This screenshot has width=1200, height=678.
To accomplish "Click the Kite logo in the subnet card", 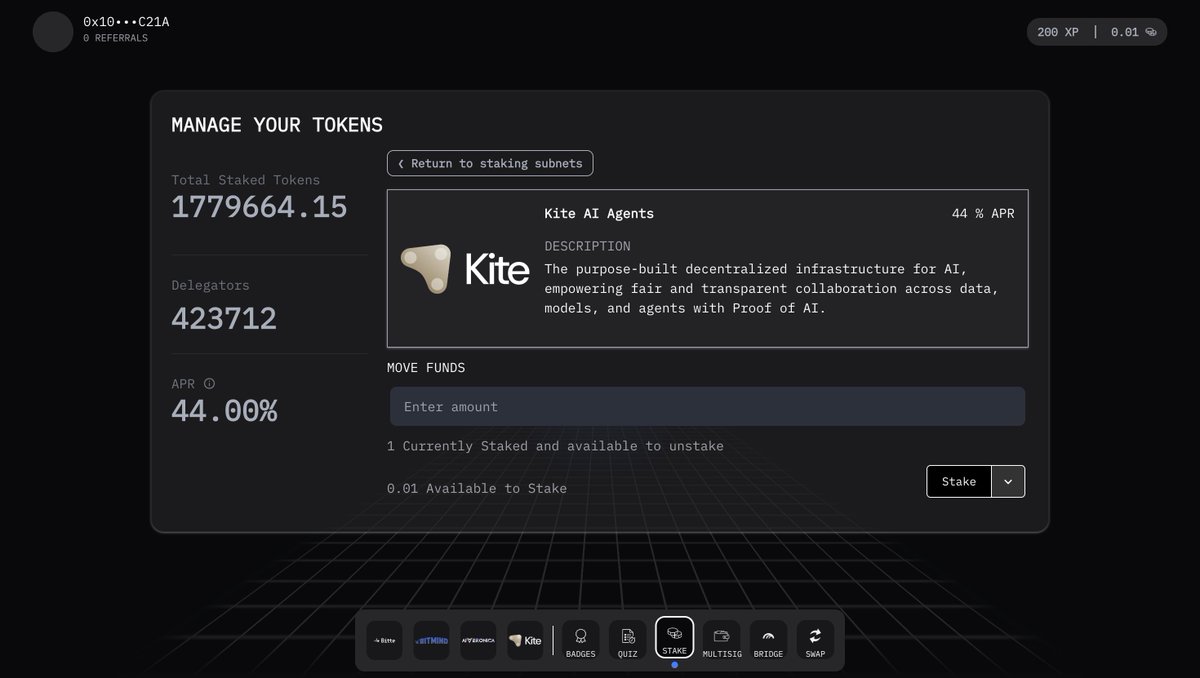I will pyautogui.click(x=465, y=269).
